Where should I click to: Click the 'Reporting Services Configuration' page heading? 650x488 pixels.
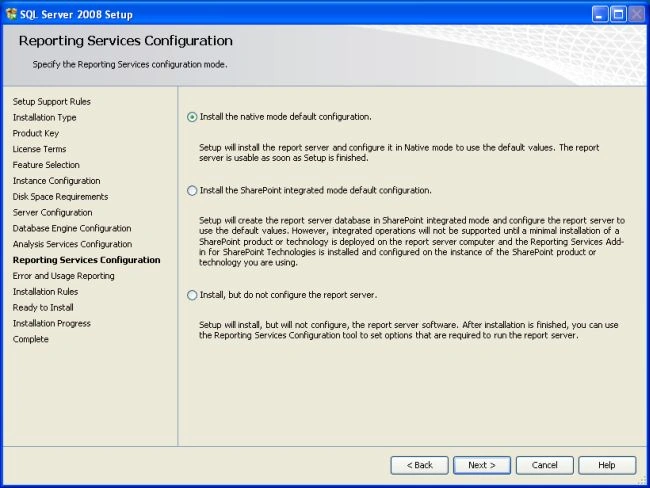126,41
